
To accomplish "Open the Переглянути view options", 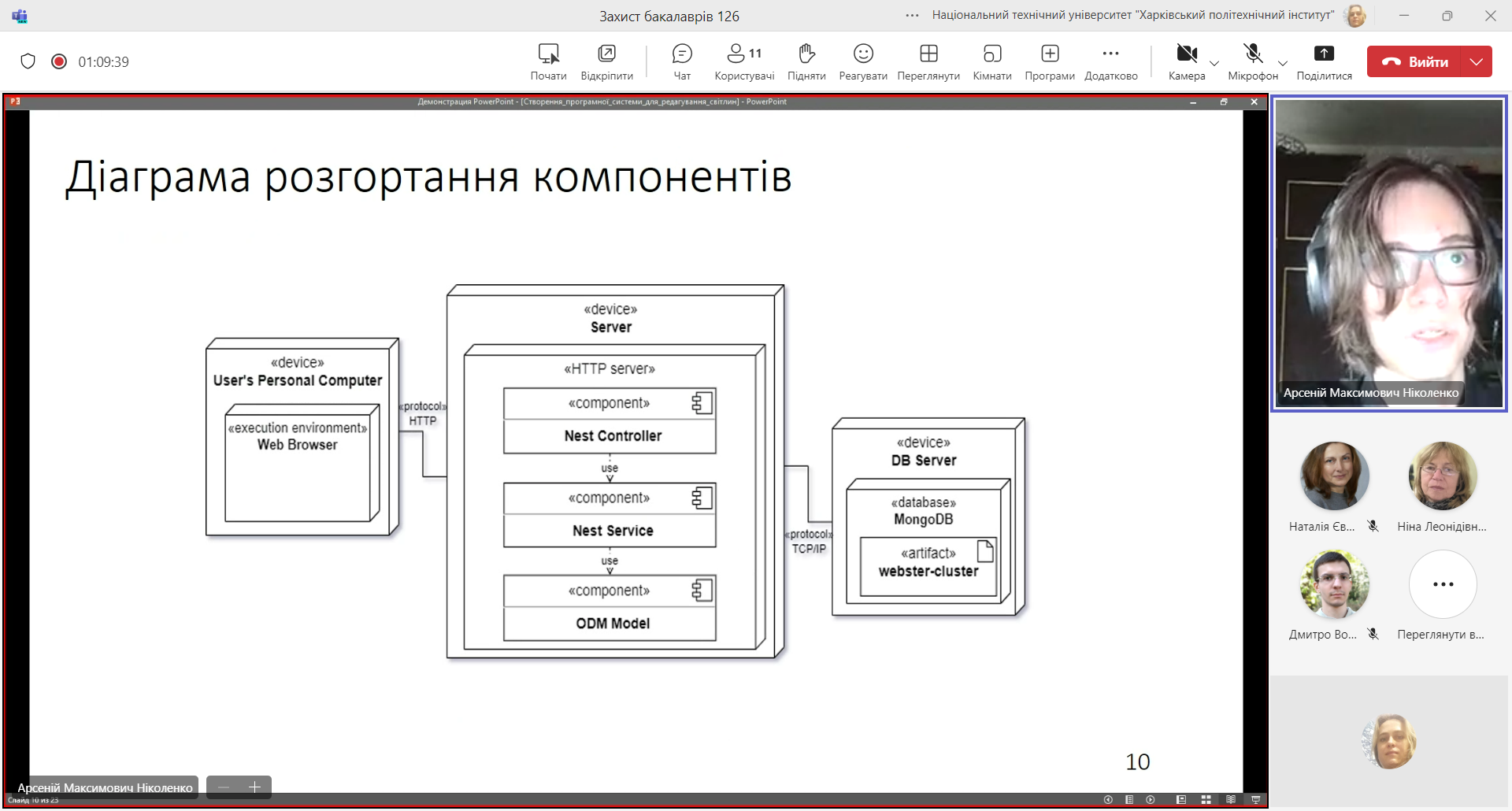I will (928, 61).
